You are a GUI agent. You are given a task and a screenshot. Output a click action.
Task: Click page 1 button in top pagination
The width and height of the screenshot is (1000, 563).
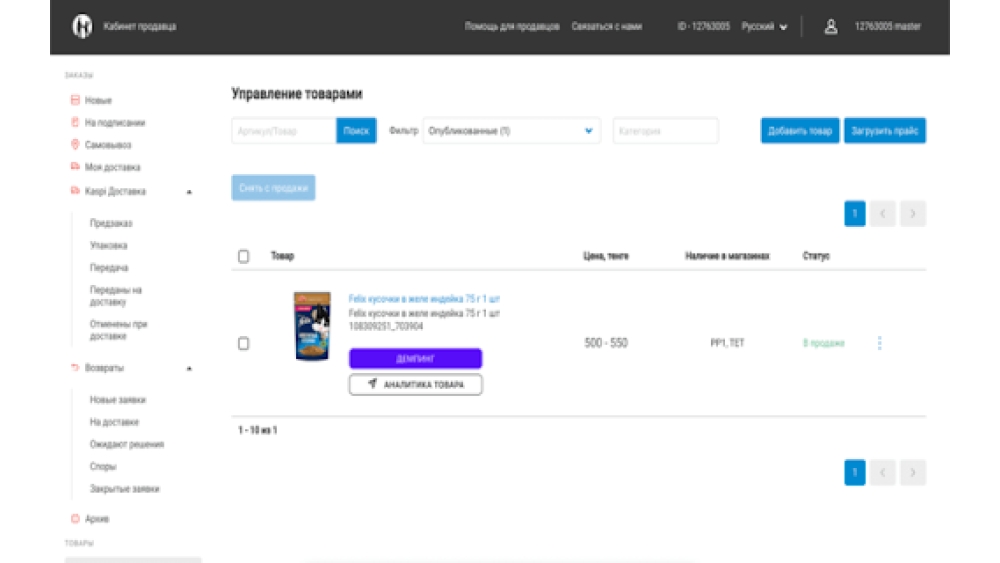(855, 214)
